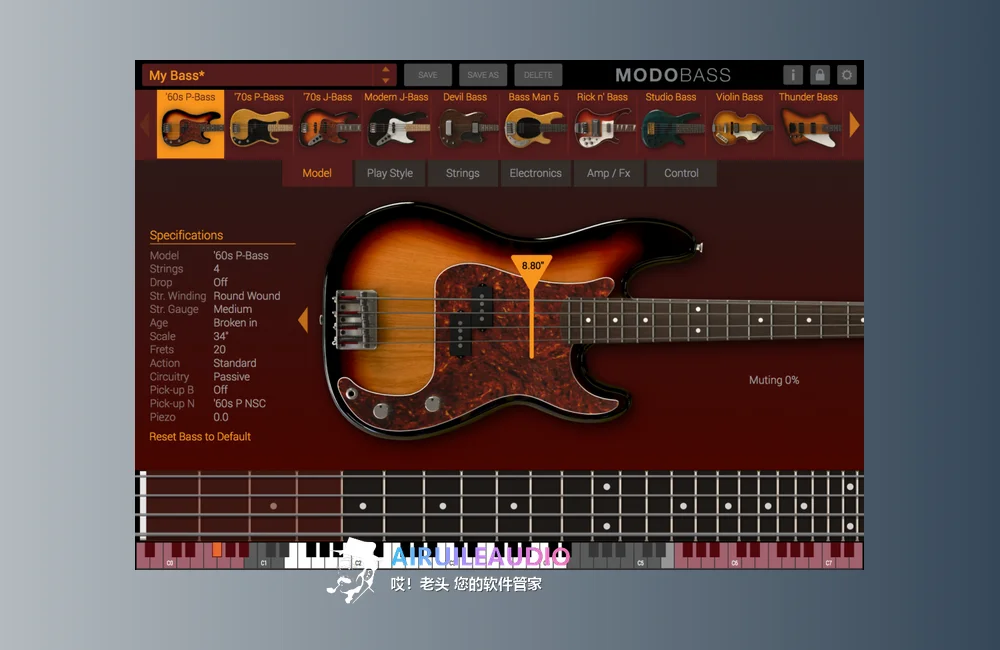Collapse panel with orange left arrow beside guitar
The width and height of the screenshot is (1000, 650).
click(303, 320)
